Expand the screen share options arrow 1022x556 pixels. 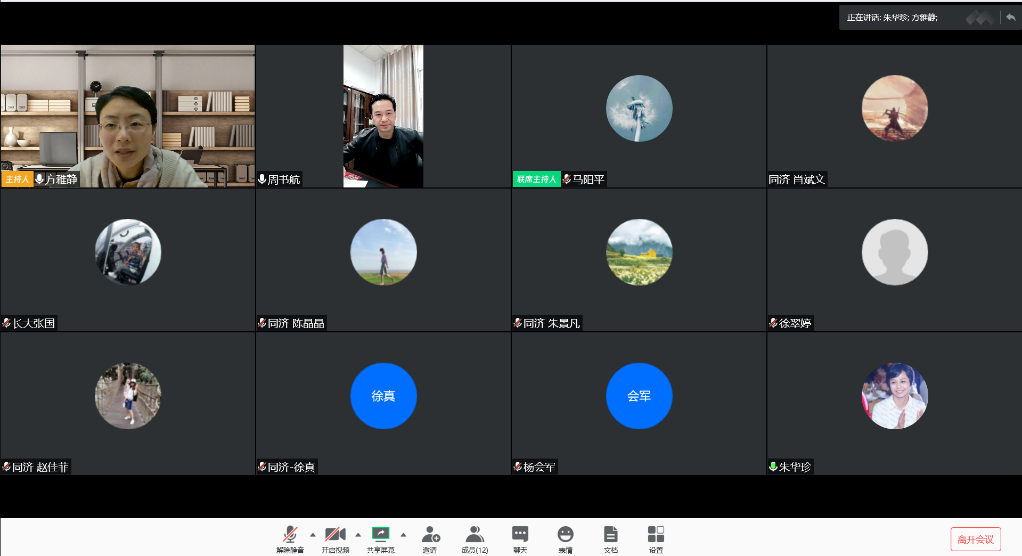click(x=403, y=534)
